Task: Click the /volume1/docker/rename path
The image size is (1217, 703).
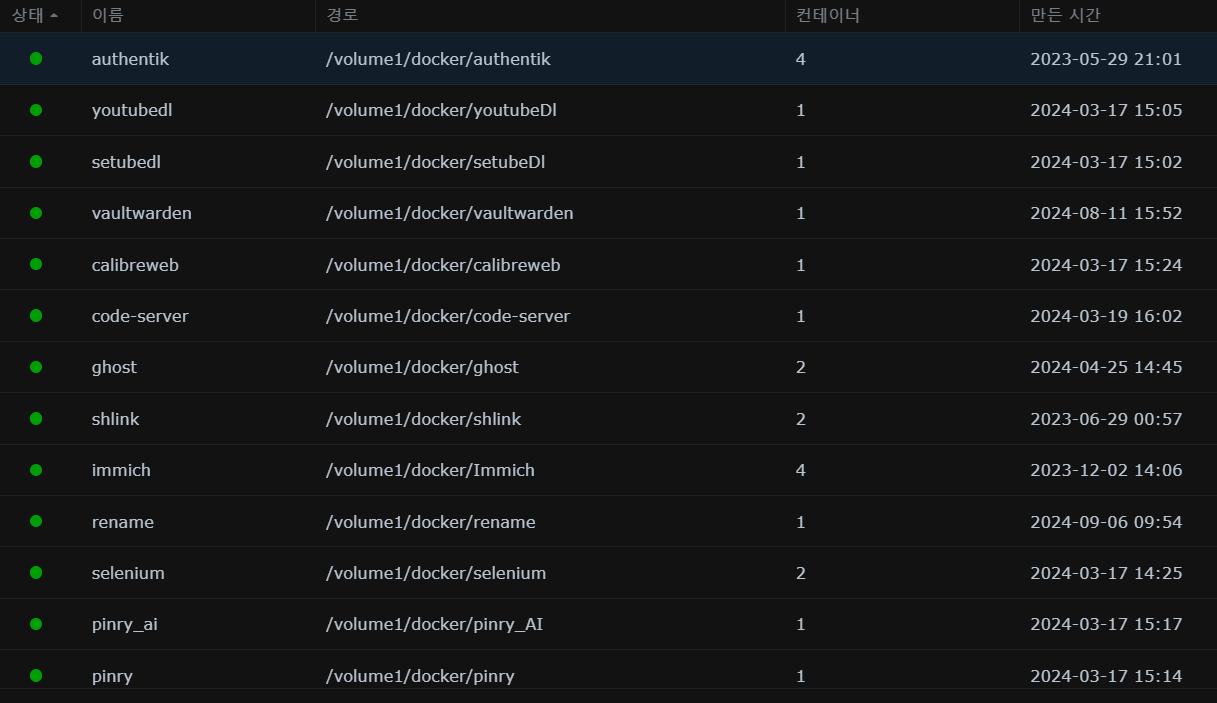Action: click(431, 522)
